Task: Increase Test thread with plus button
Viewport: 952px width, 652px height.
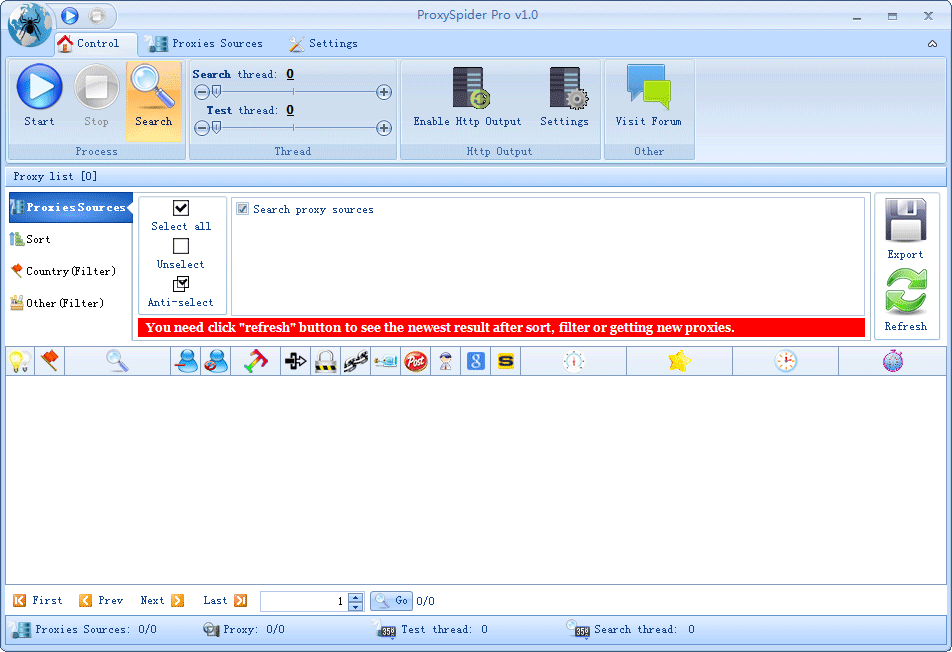Action: [x=384, y=128]
